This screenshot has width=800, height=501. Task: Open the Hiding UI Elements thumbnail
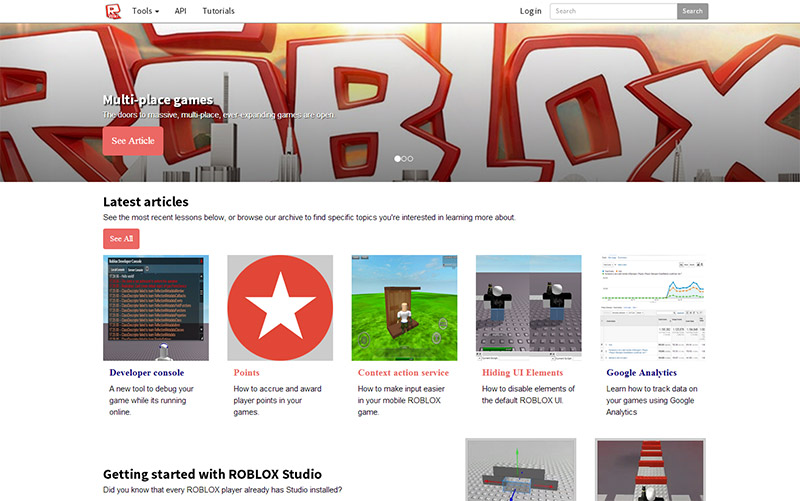point(529,308)
